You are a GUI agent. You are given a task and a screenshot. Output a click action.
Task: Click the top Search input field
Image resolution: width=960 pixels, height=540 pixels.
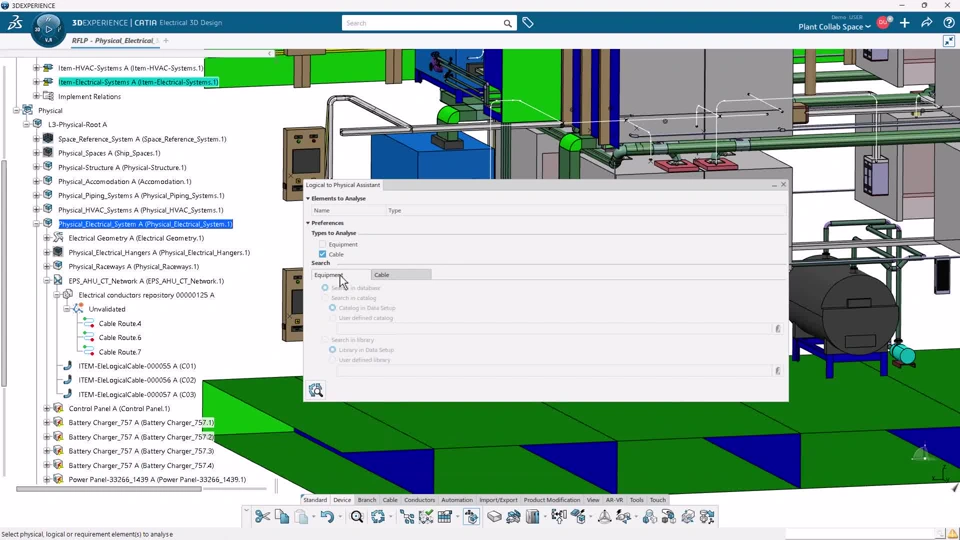click(x=422, y=23)
